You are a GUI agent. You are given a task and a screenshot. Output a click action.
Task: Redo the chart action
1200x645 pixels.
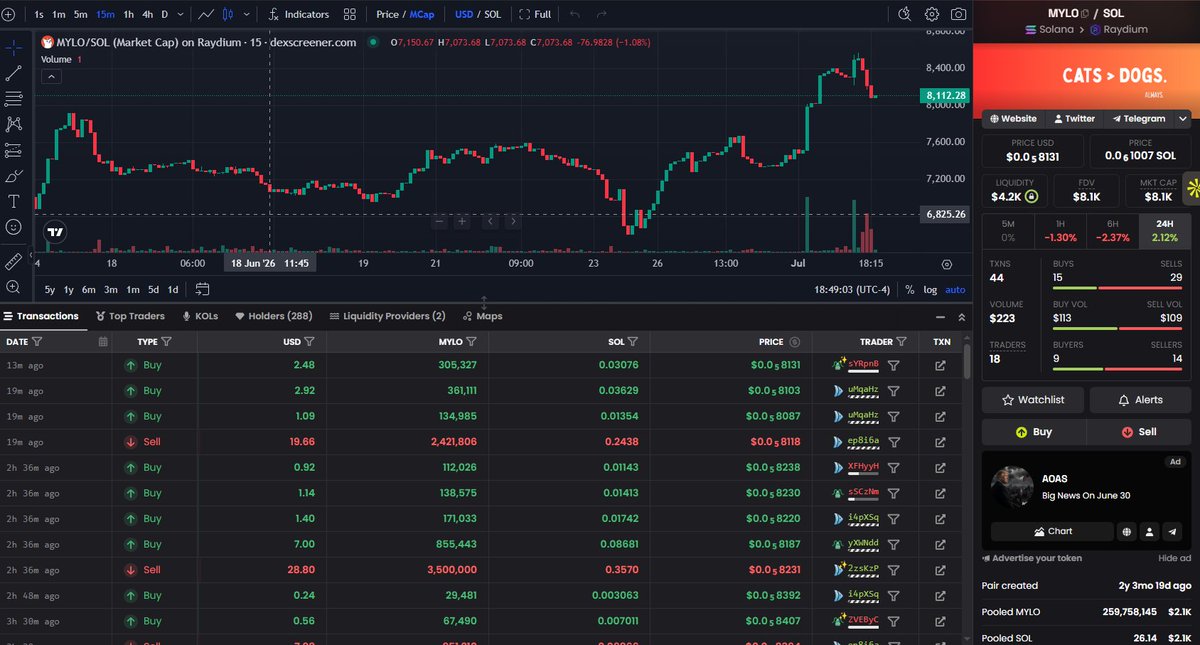601,14
